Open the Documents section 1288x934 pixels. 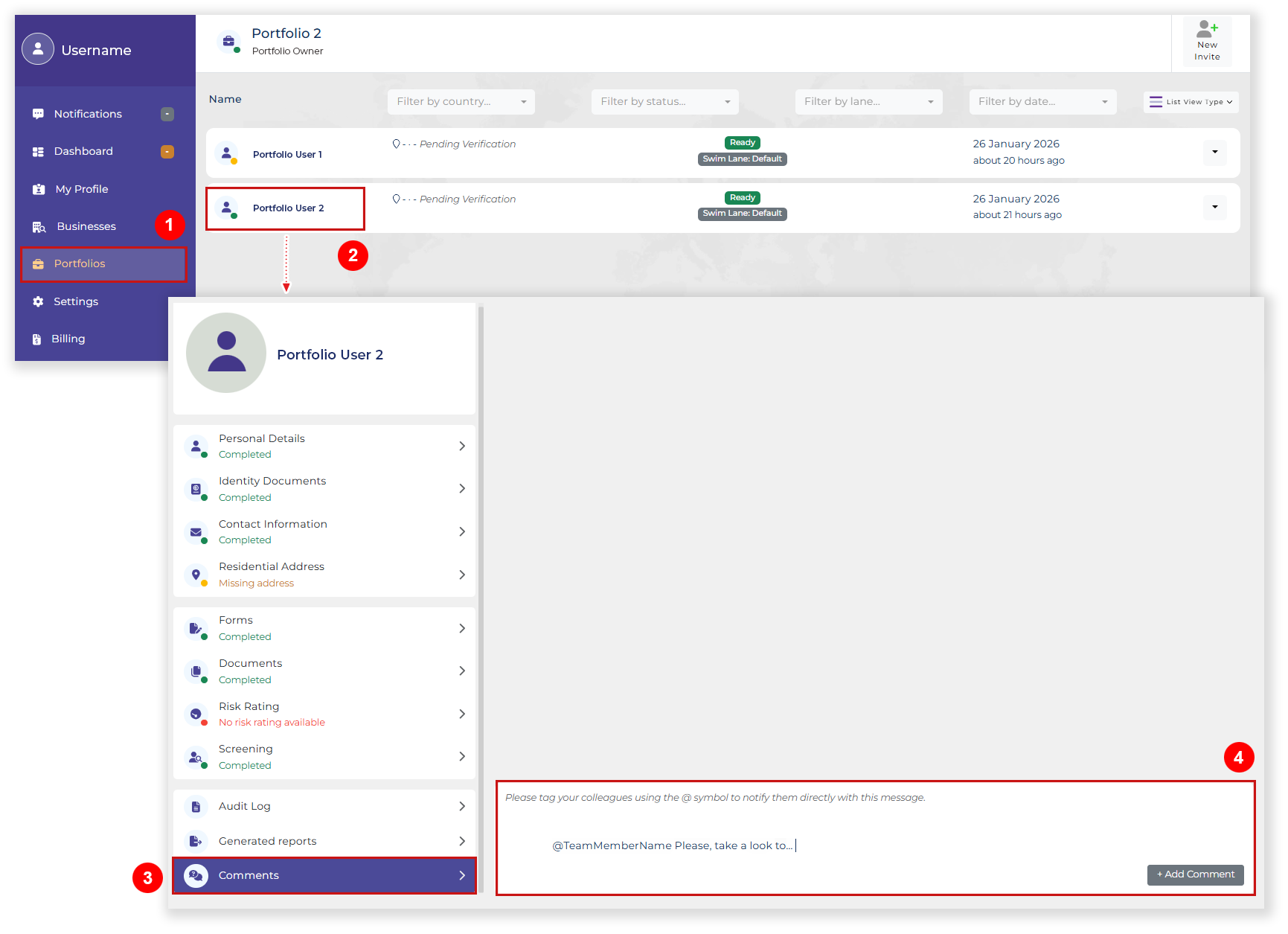(x=324, y=671)
